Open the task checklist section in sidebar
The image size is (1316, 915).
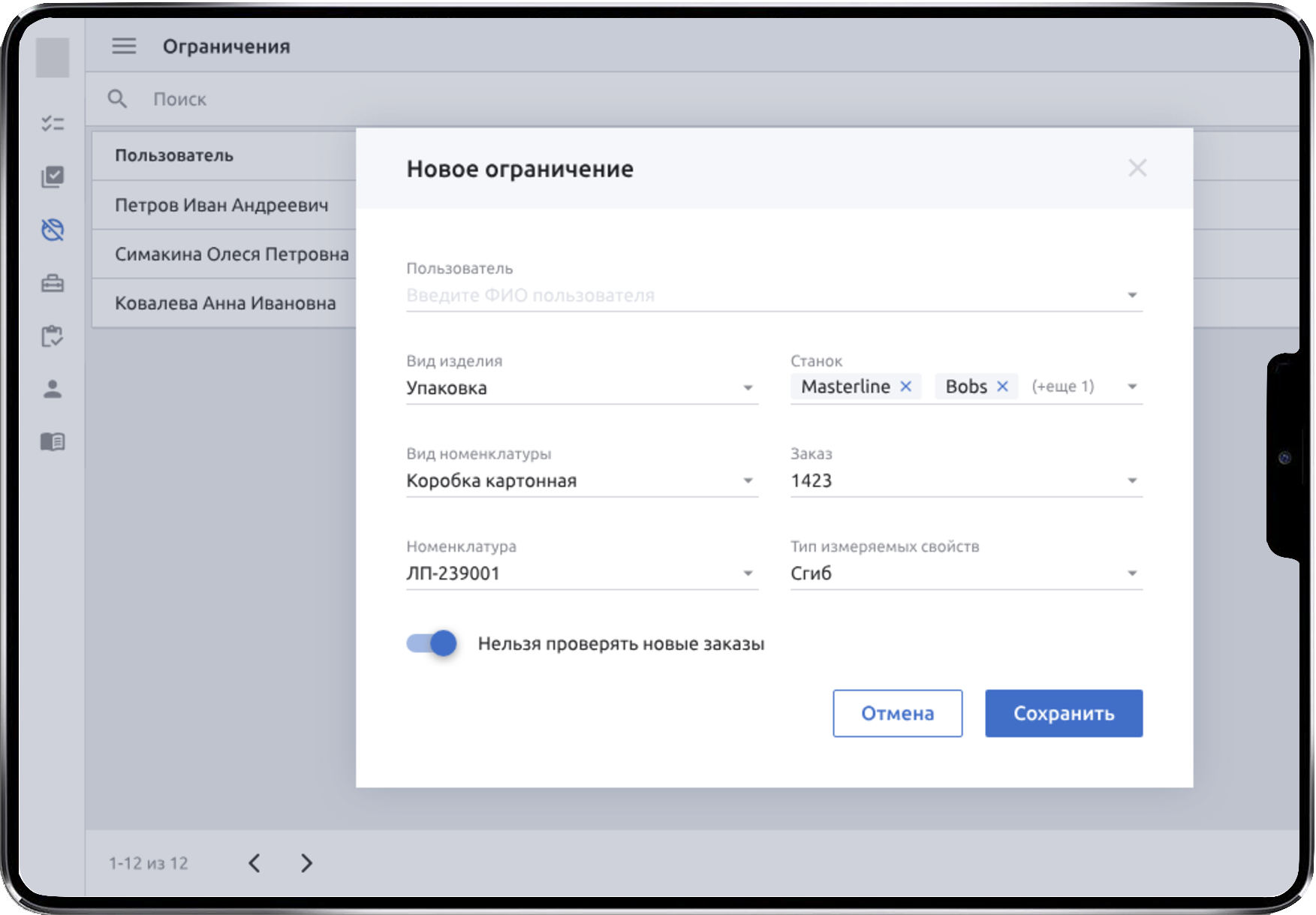[53, 124]
